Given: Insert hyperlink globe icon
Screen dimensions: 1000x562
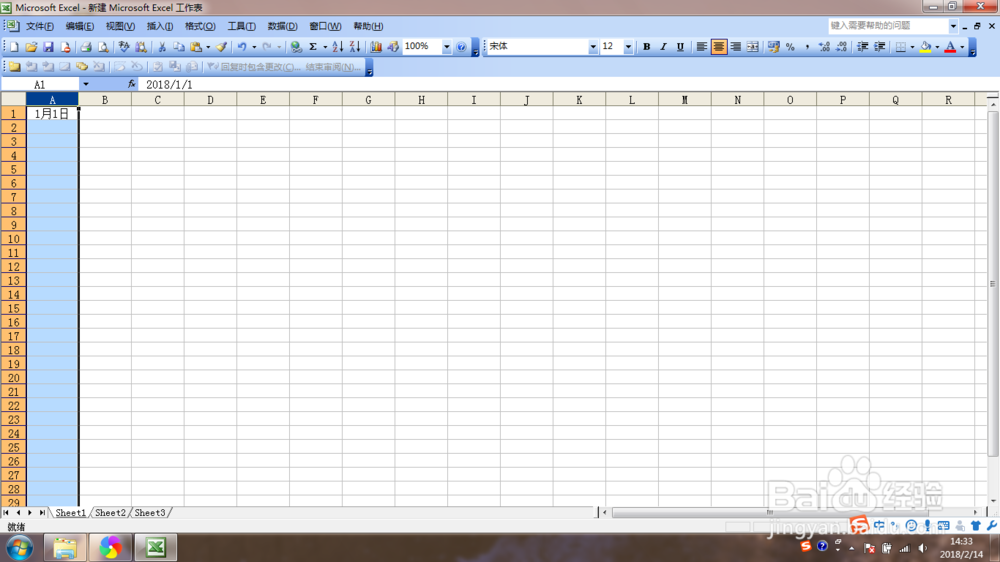Looking at the screenshot, I should pos(296,47).
